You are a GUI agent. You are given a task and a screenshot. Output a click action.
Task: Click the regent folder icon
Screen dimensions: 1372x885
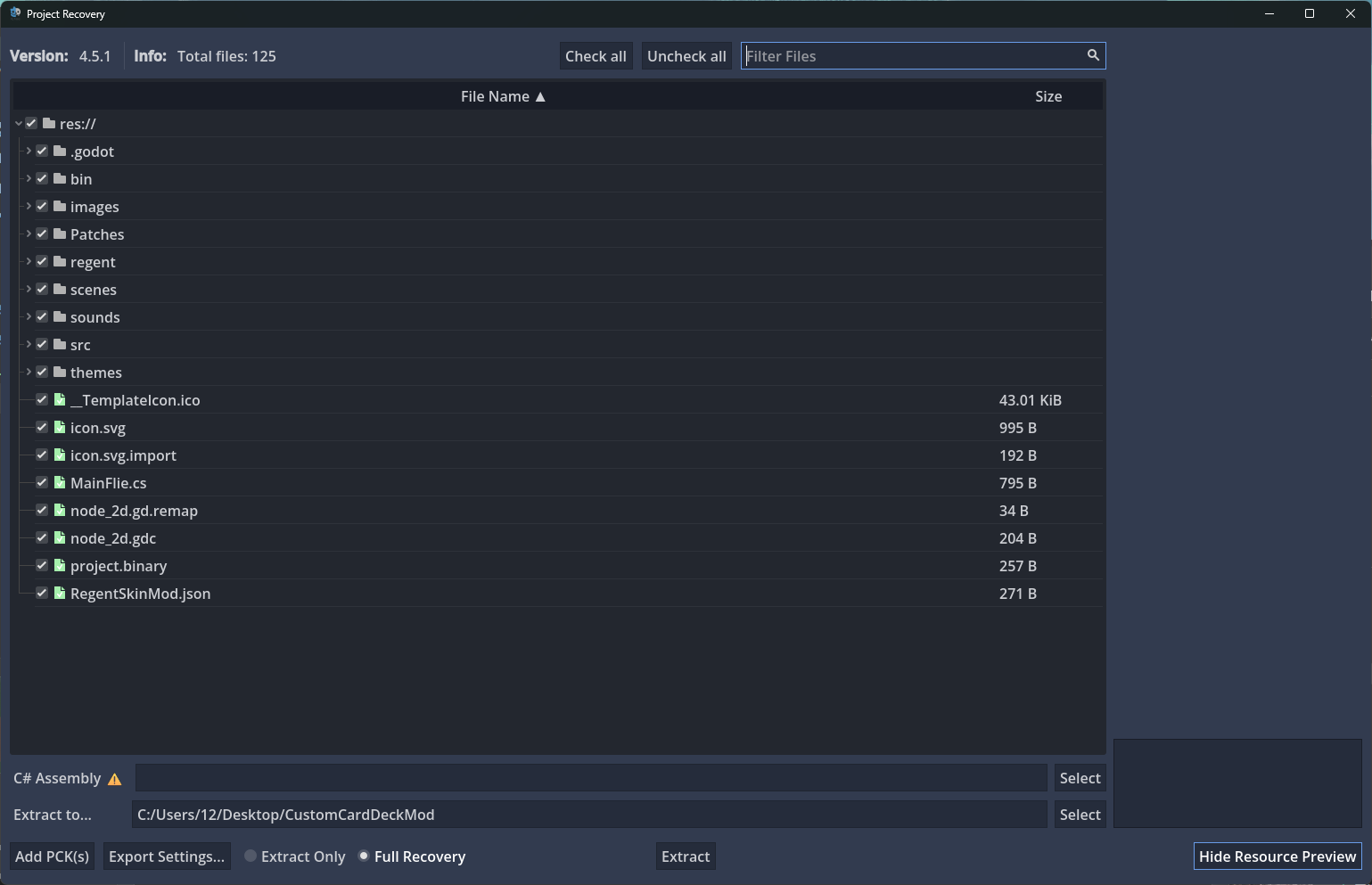(x=60, y=261)
